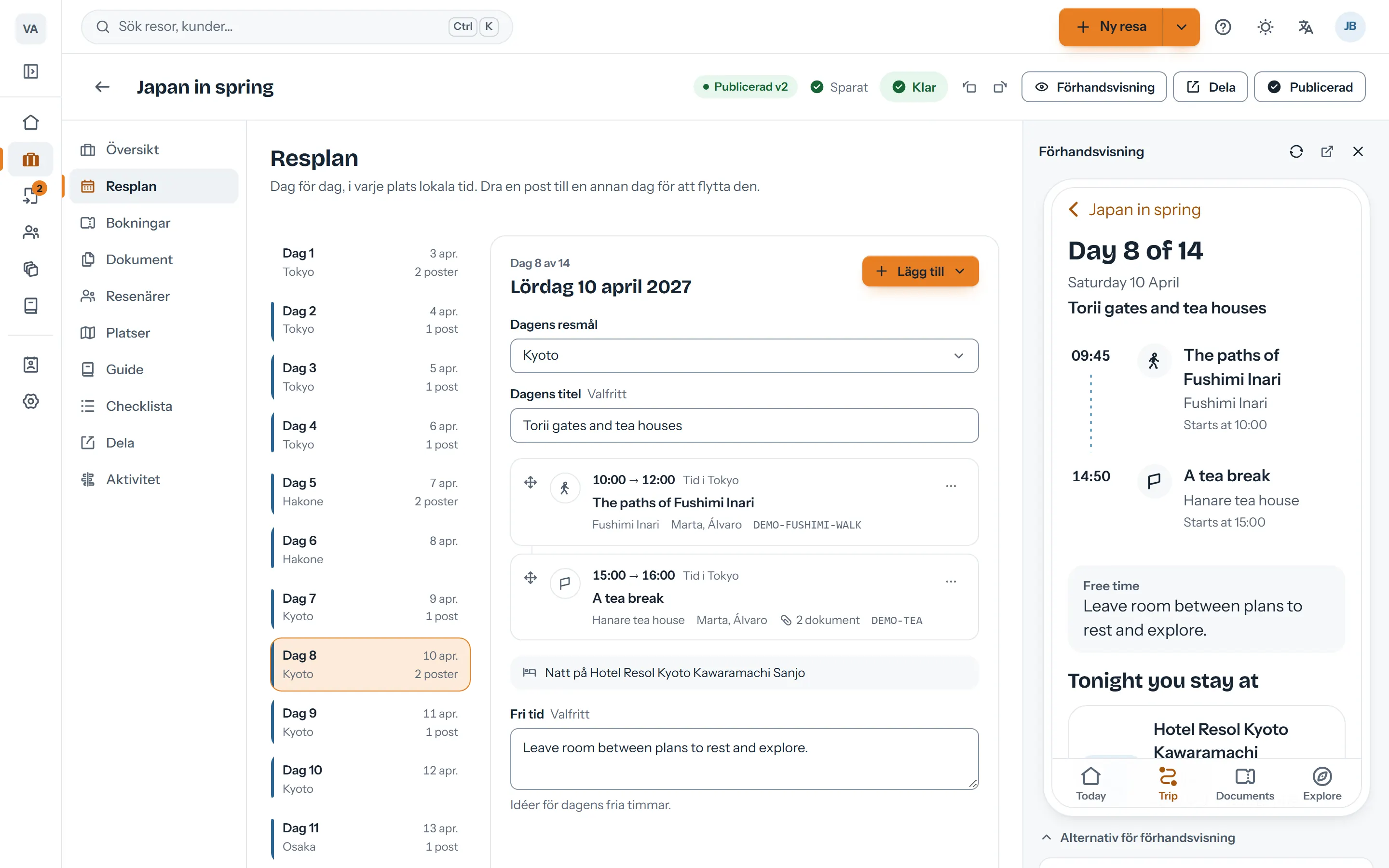
Task: Open the Bokningar section
Action: coord(154,223)
